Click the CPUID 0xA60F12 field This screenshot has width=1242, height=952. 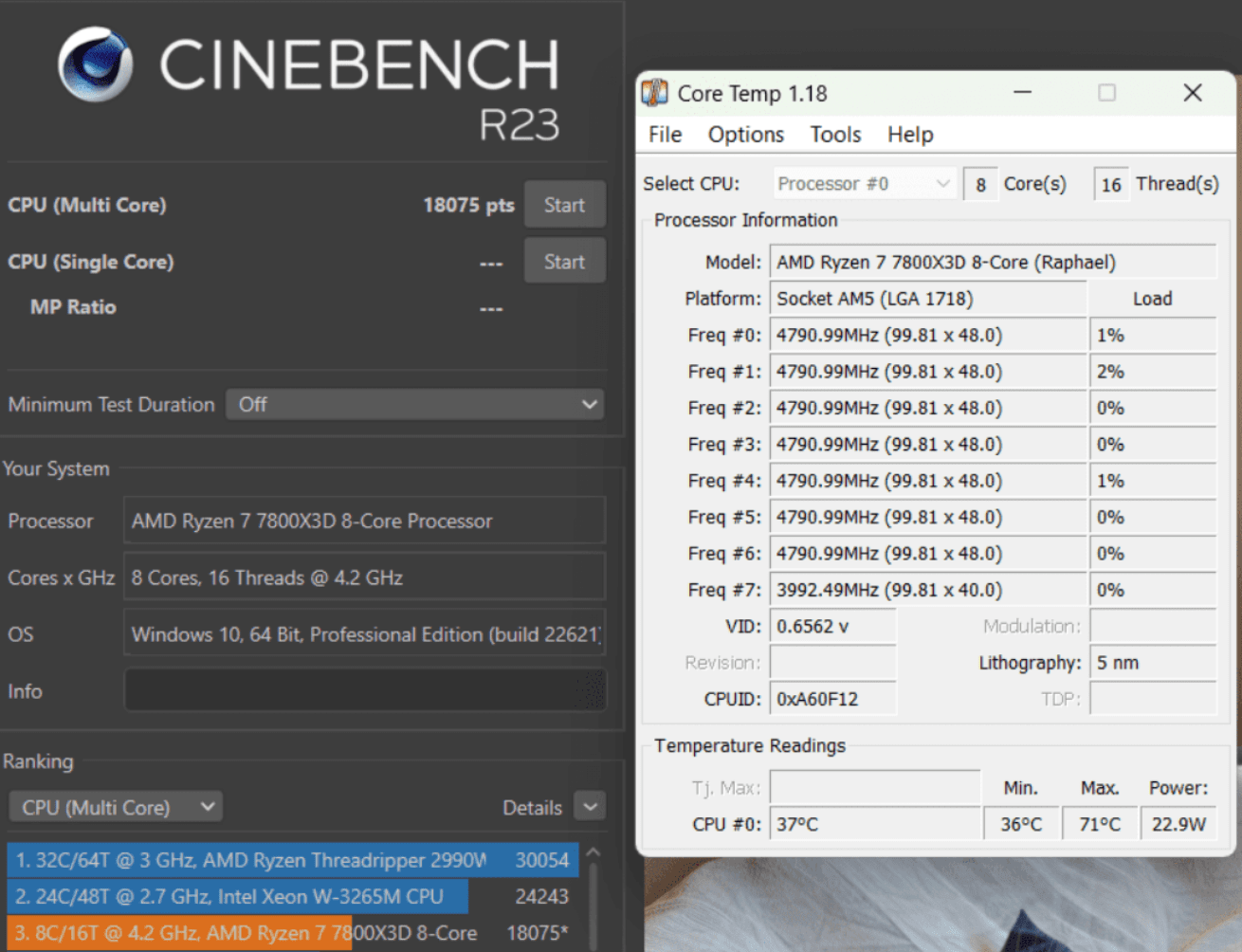pyautogui.click(x=832, y=699)
